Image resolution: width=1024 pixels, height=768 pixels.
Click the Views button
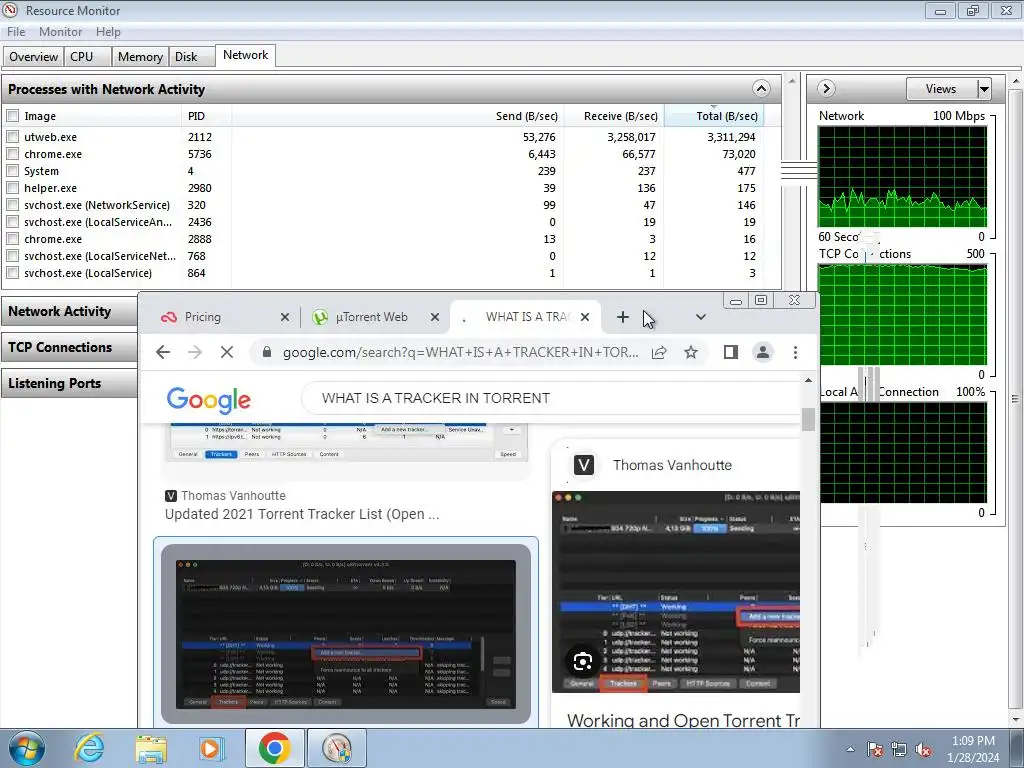coord(941,89)
